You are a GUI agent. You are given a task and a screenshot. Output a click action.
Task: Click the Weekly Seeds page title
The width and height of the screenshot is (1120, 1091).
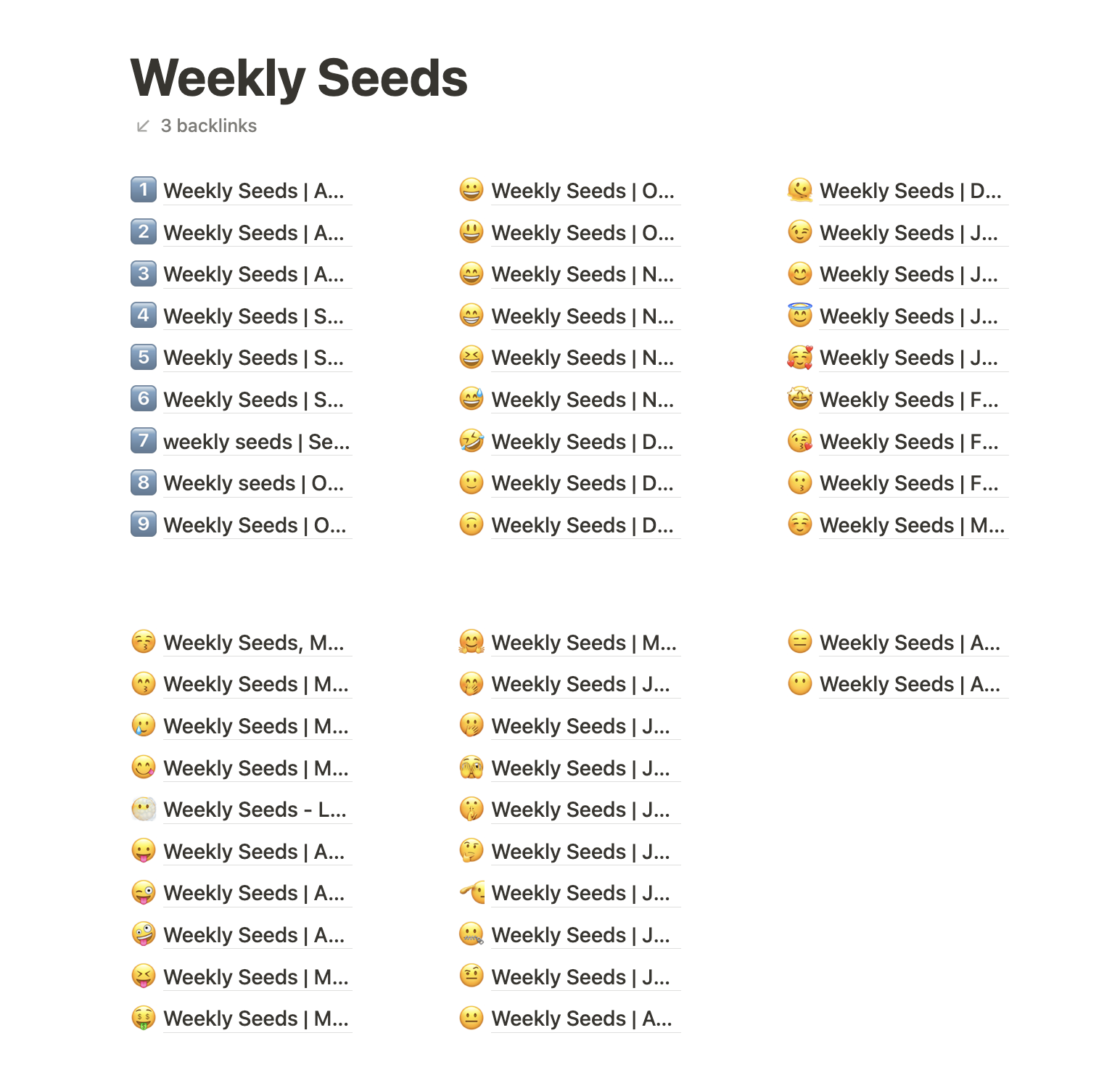click(299, 78)
